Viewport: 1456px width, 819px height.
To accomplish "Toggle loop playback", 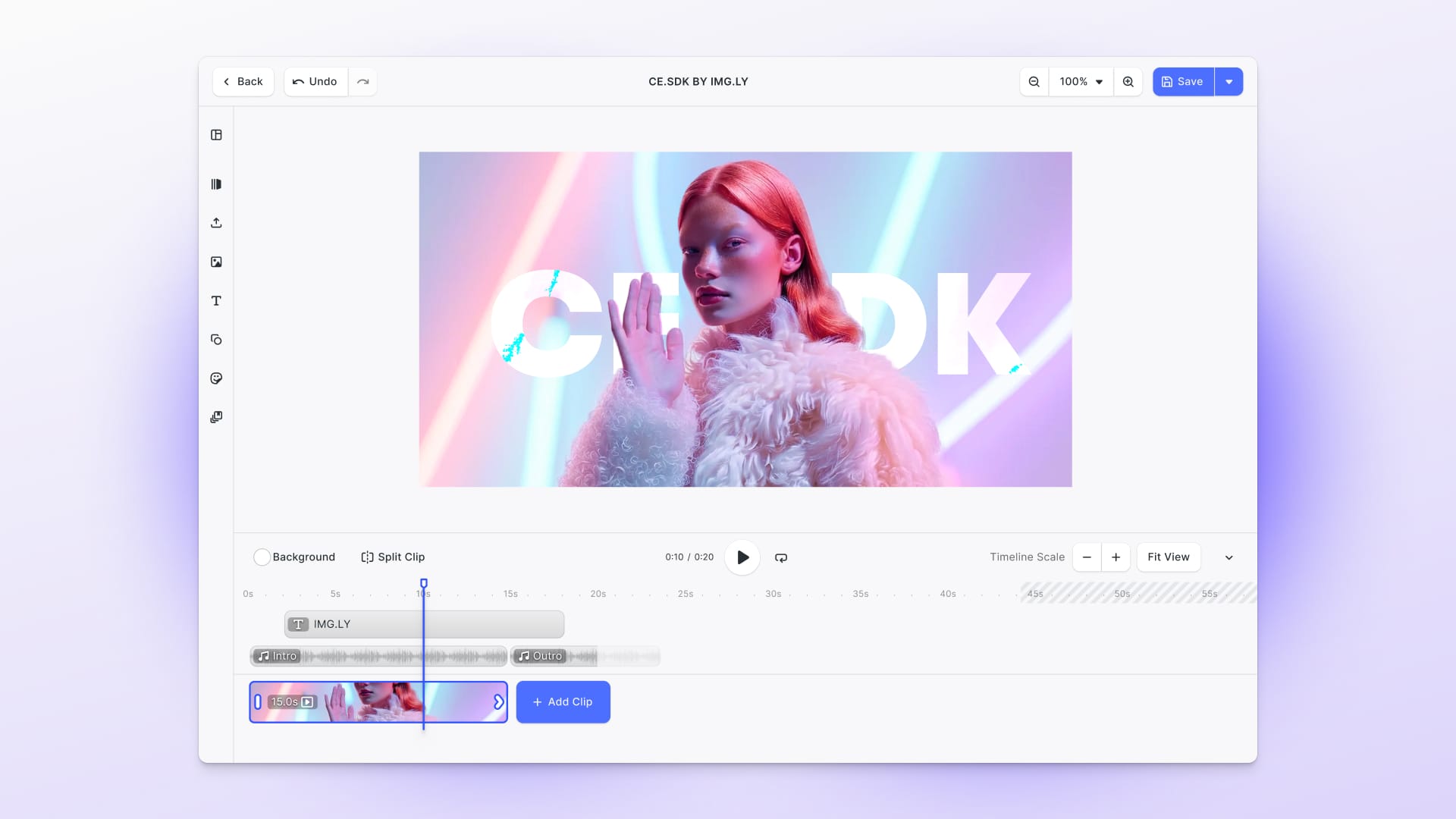I will pyautogui.click(x=781, y=557).
